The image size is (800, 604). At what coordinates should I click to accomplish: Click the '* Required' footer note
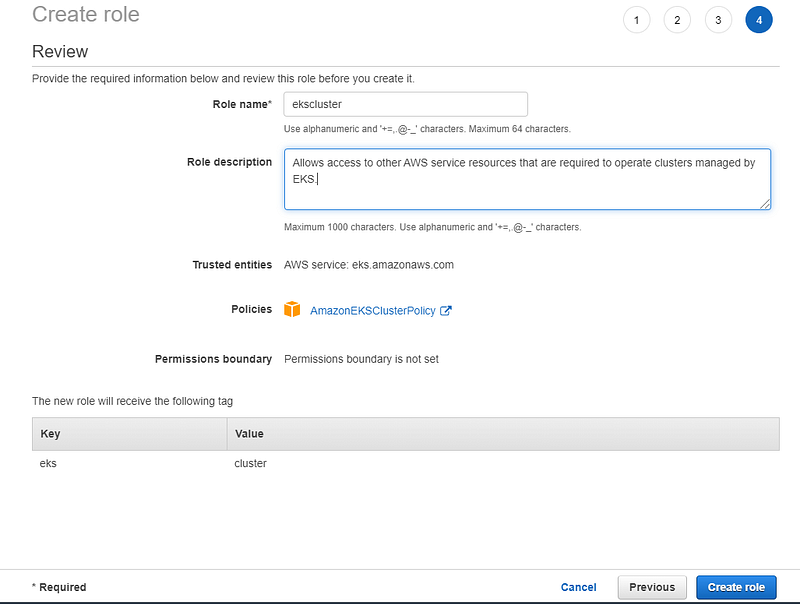click(x=59, y=587)
